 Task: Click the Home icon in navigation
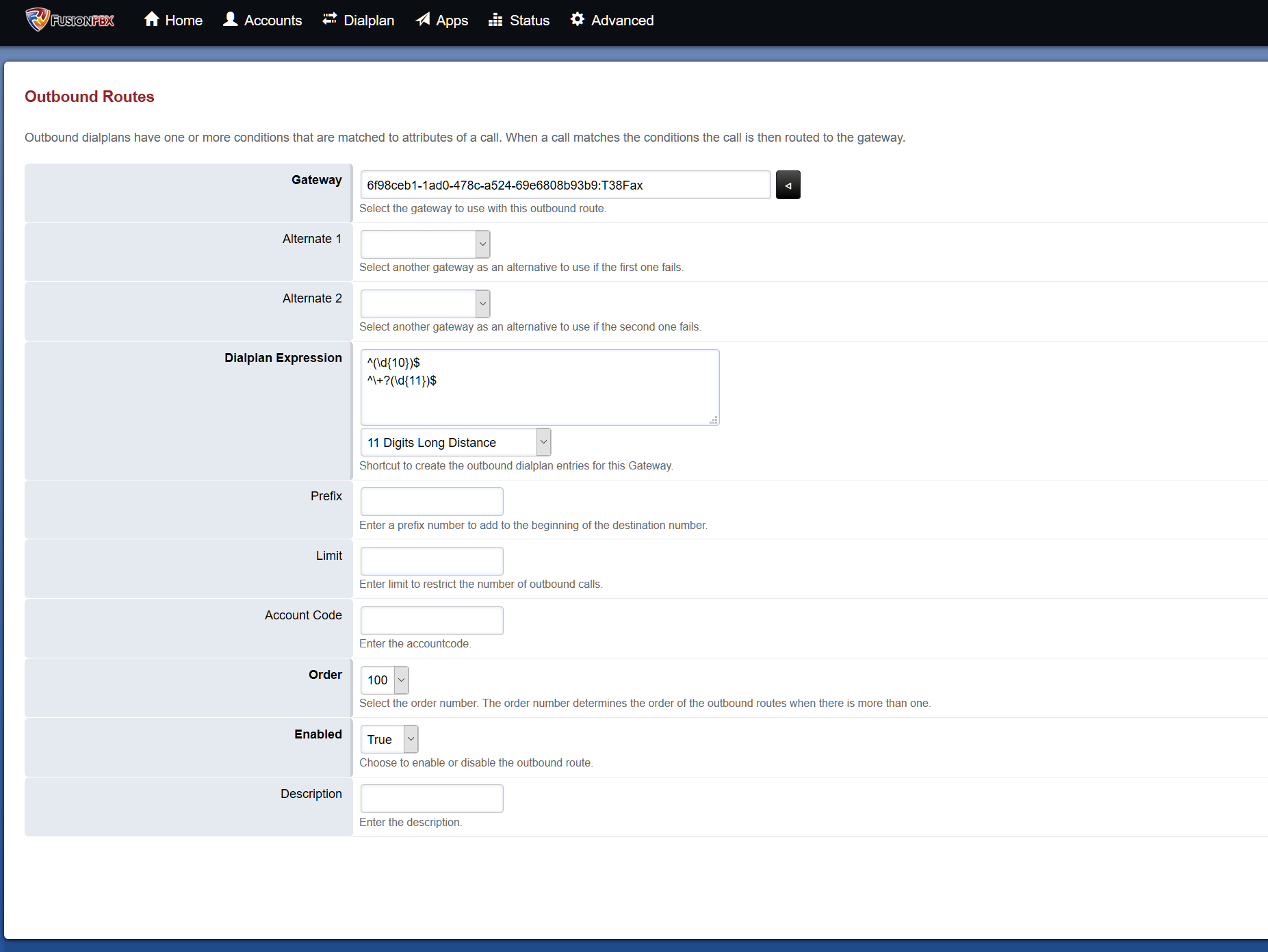[151, 20]
